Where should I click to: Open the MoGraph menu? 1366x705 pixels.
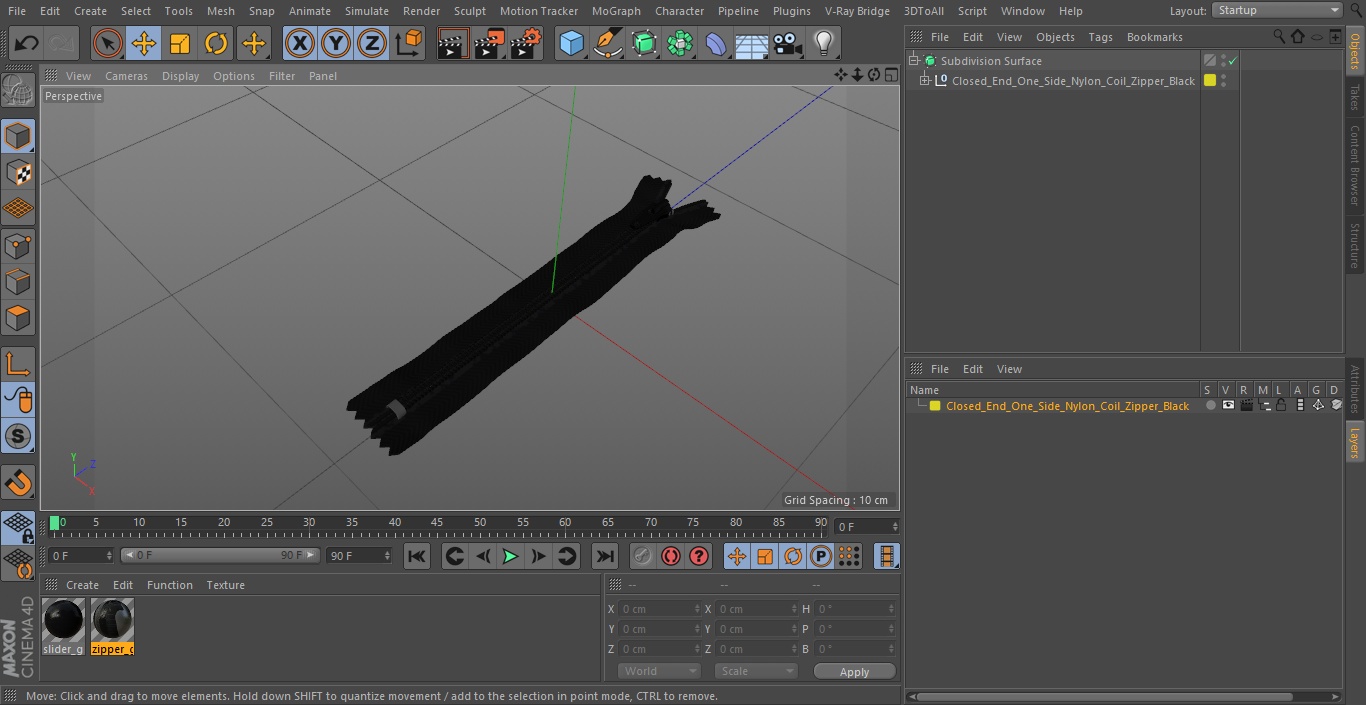pos(616,11)
